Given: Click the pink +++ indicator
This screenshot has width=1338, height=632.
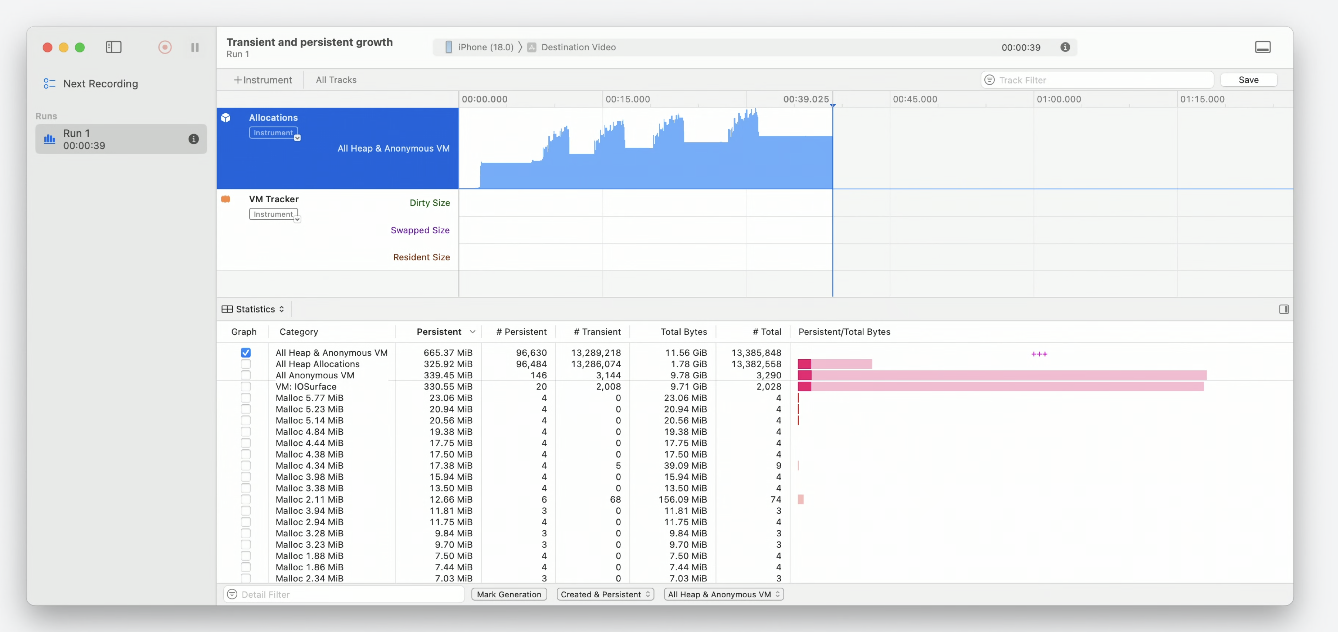Looking at the screenshot, I should [1039, 354].
